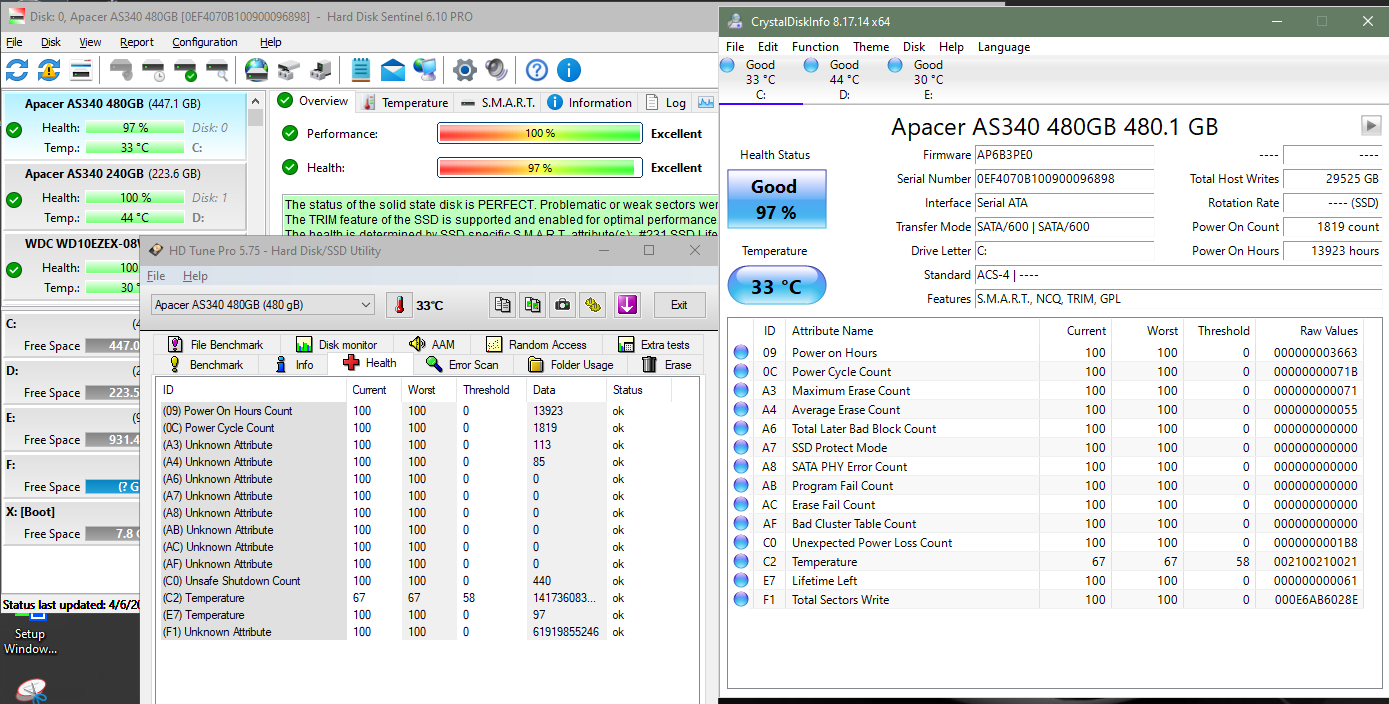Viewport: 1389px width, 704px height.
Task: Click the refresh disk info icon in Hard Disk Sentinel
Action: [17, 70]
